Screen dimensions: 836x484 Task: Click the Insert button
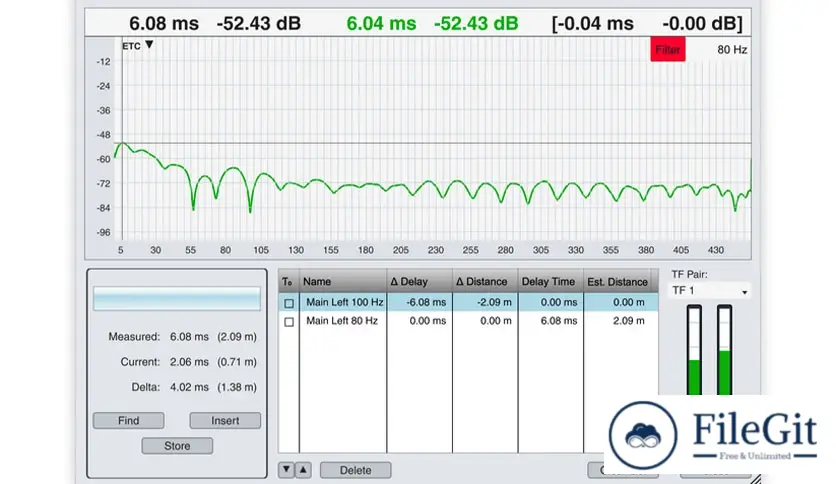click(x=225, y=421)
